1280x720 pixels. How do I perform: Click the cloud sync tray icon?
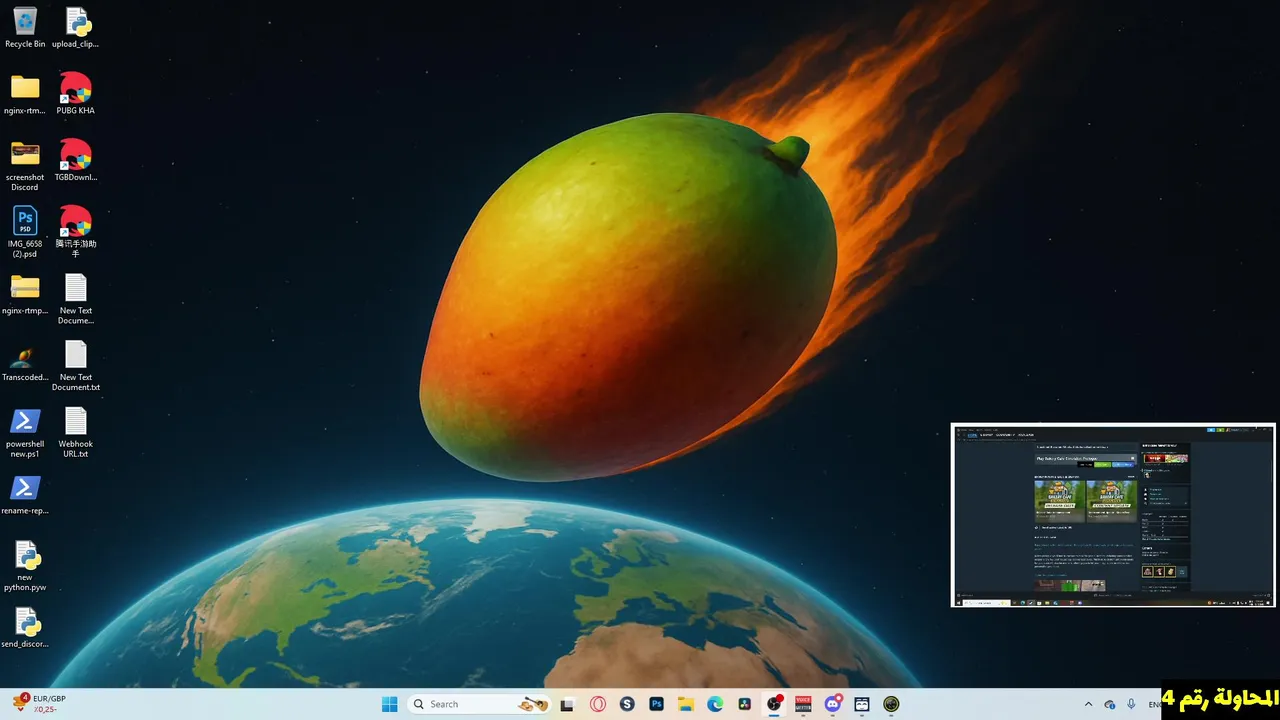1110,704
